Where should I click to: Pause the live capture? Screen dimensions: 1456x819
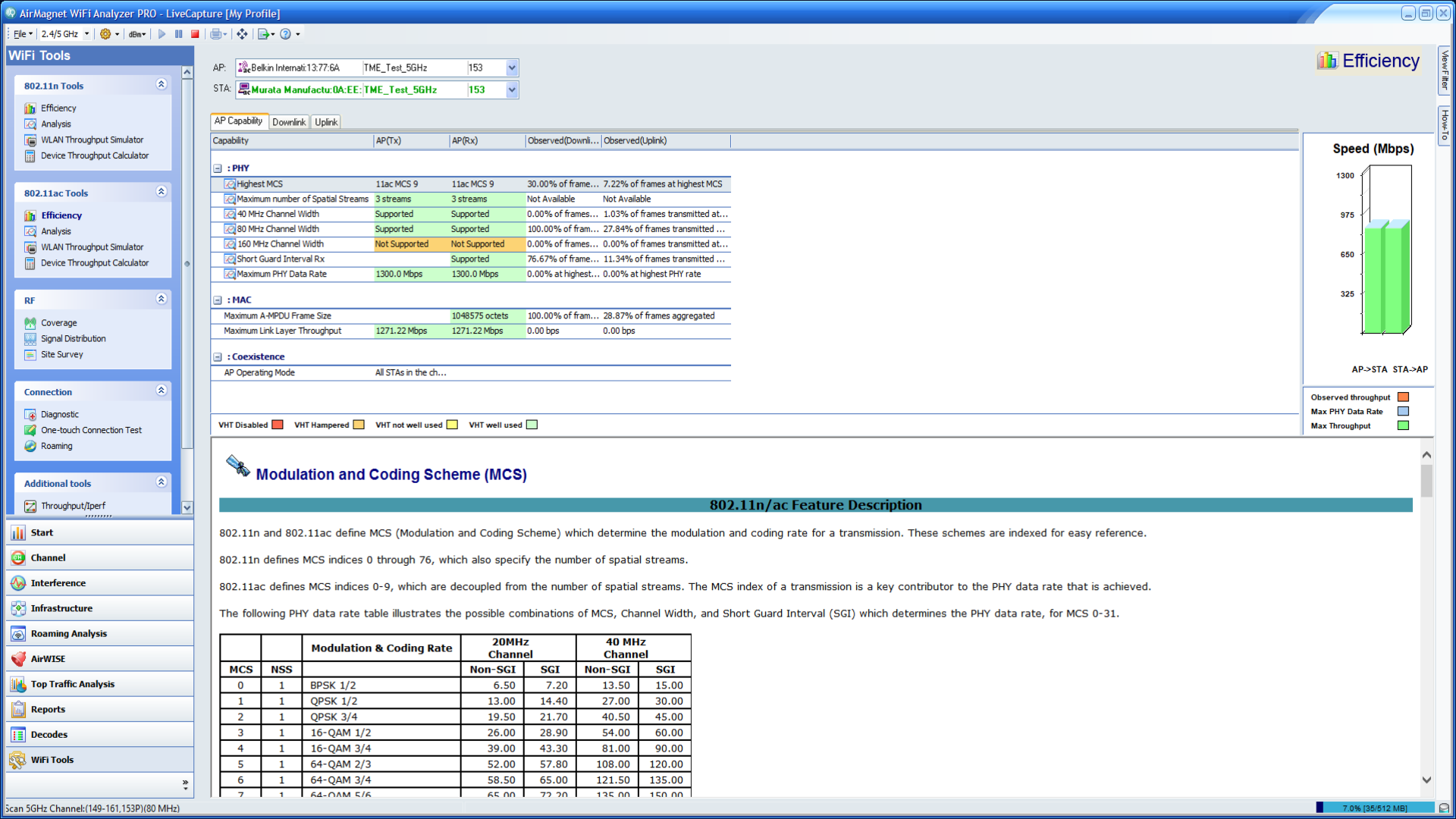point(178,34)
